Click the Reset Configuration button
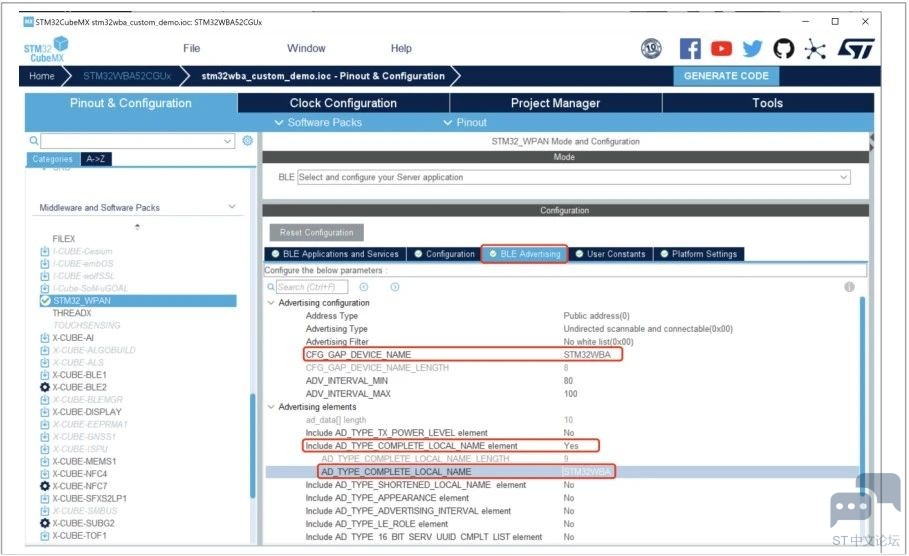 pos(317,232)
